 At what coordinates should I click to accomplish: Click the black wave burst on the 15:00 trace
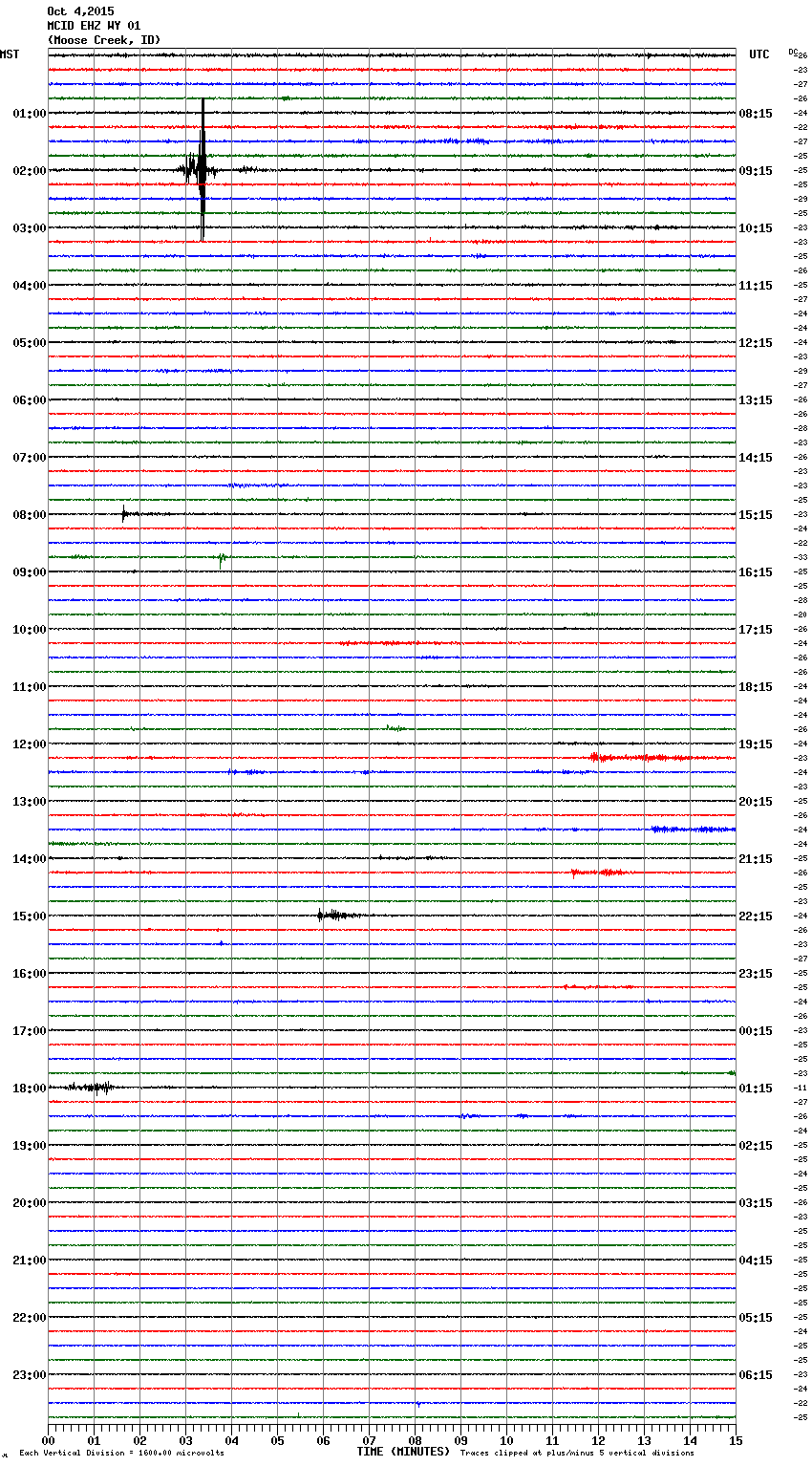tap(332, 916)
